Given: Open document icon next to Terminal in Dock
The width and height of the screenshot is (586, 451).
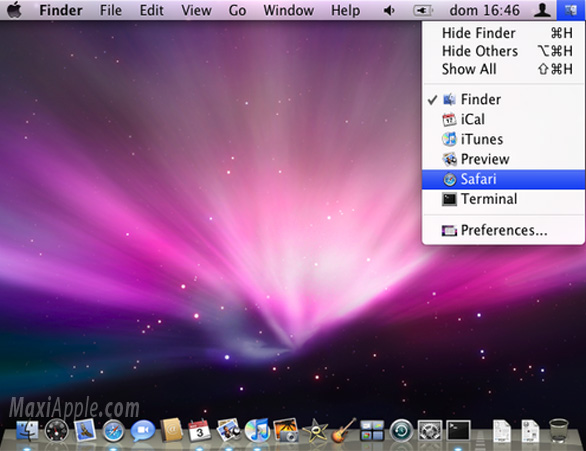Looking at the screenshot, I should tap(502, 431).
